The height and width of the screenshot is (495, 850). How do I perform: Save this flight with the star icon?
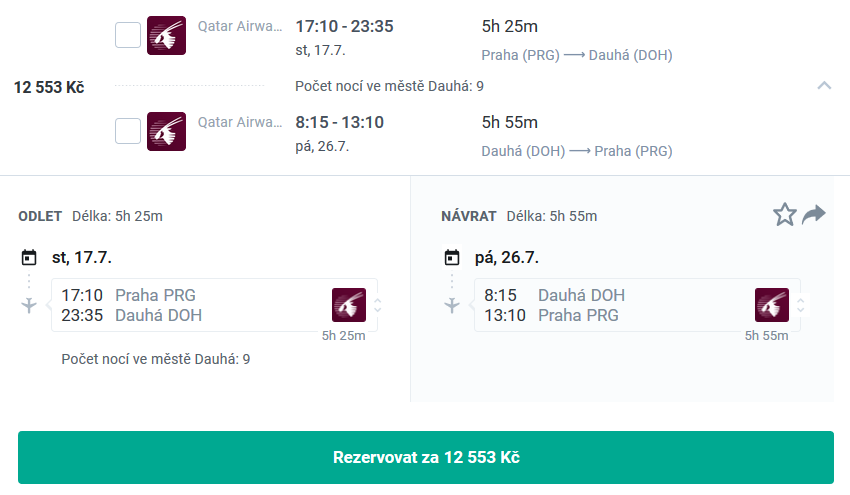pos(784,215)
